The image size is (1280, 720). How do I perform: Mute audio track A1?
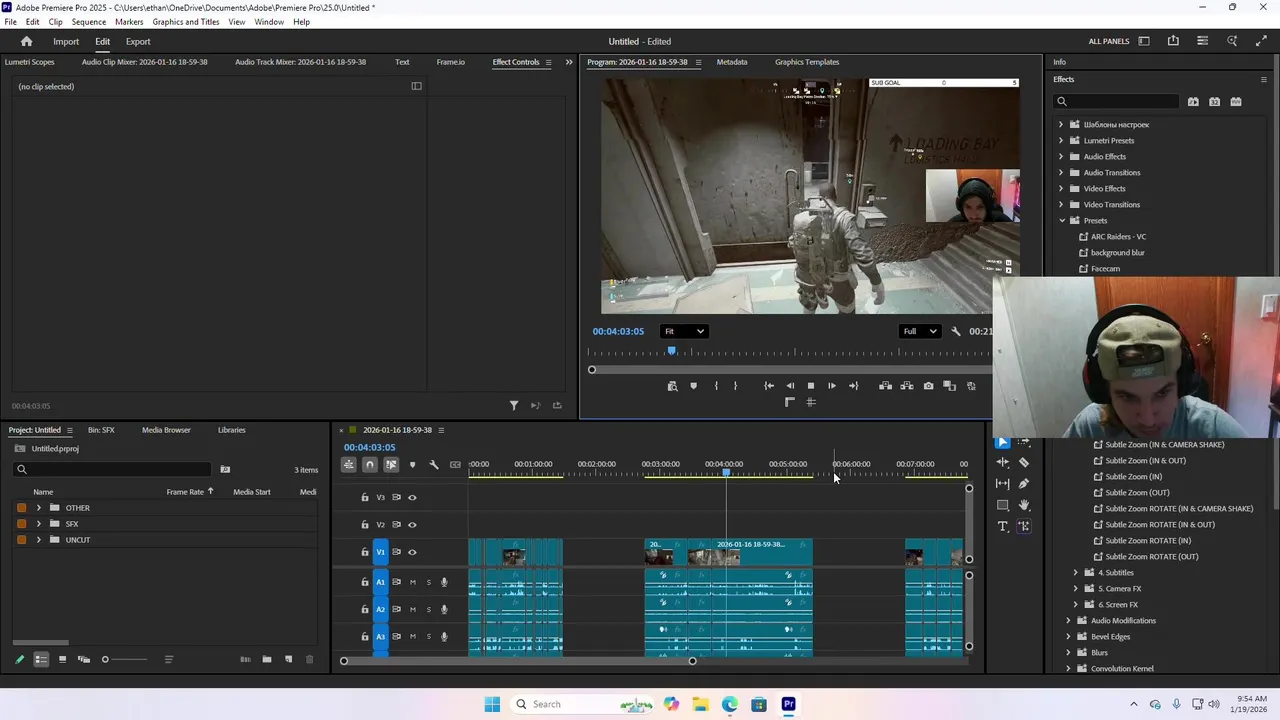[412, 582]
